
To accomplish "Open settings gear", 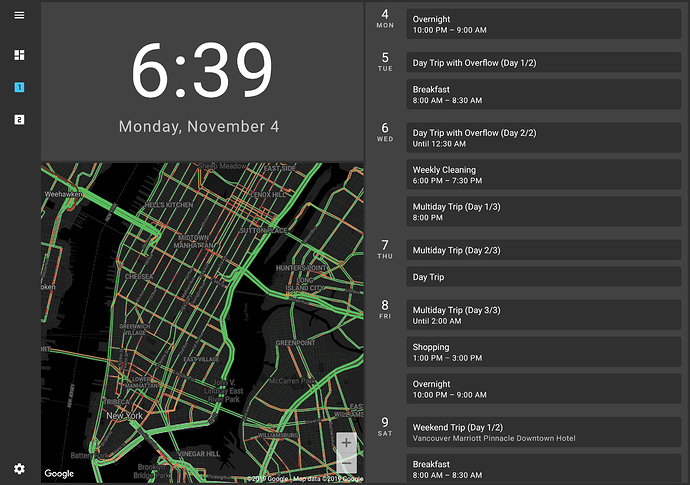I will 19,469.
